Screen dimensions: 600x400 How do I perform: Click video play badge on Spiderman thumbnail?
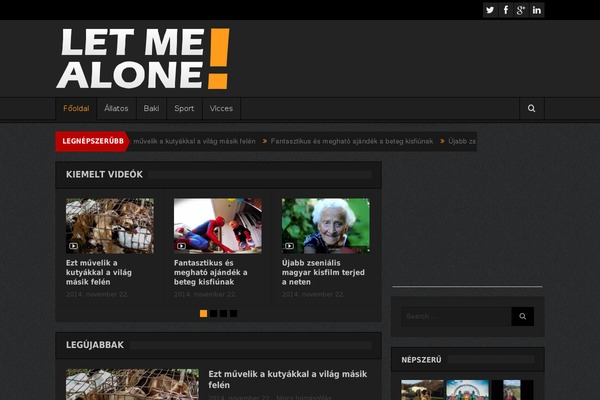181,246
